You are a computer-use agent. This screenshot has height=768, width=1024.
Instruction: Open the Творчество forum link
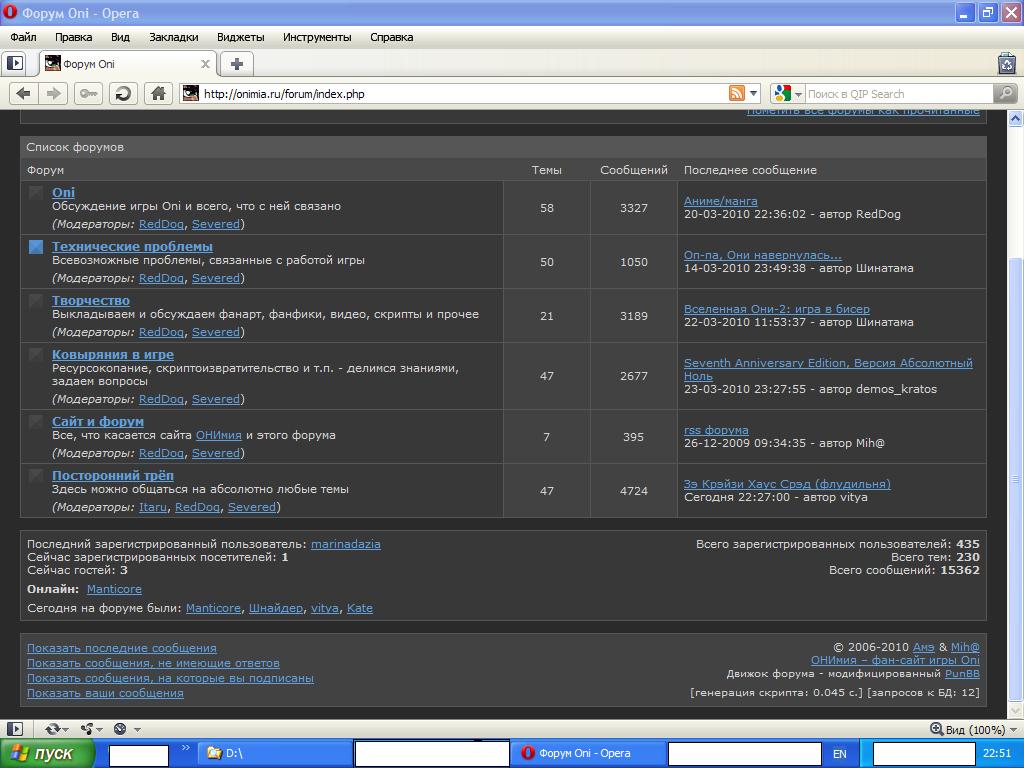pyautogui.click(x=91, y=300)
